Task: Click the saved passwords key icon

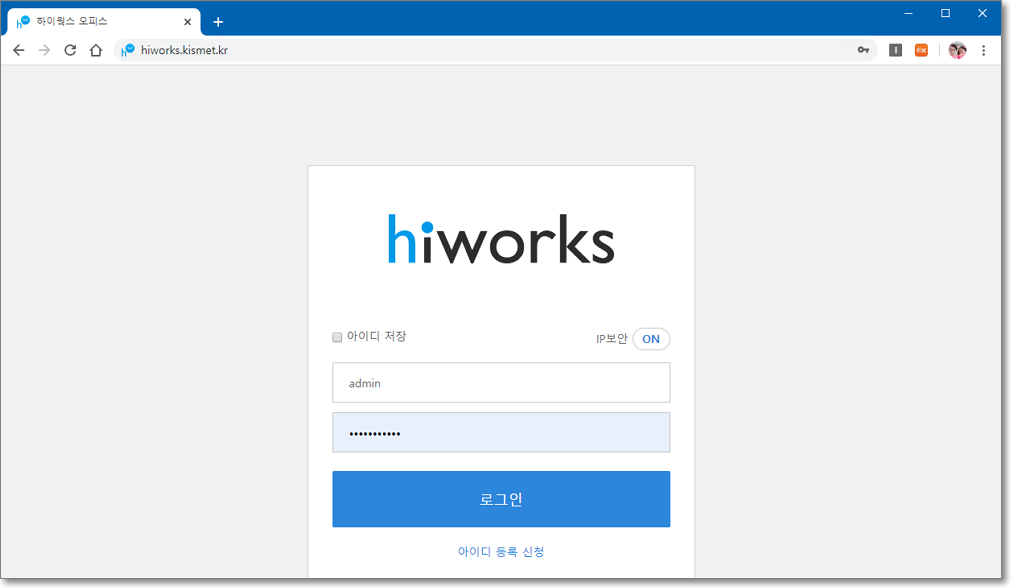Action: [863, 50]
